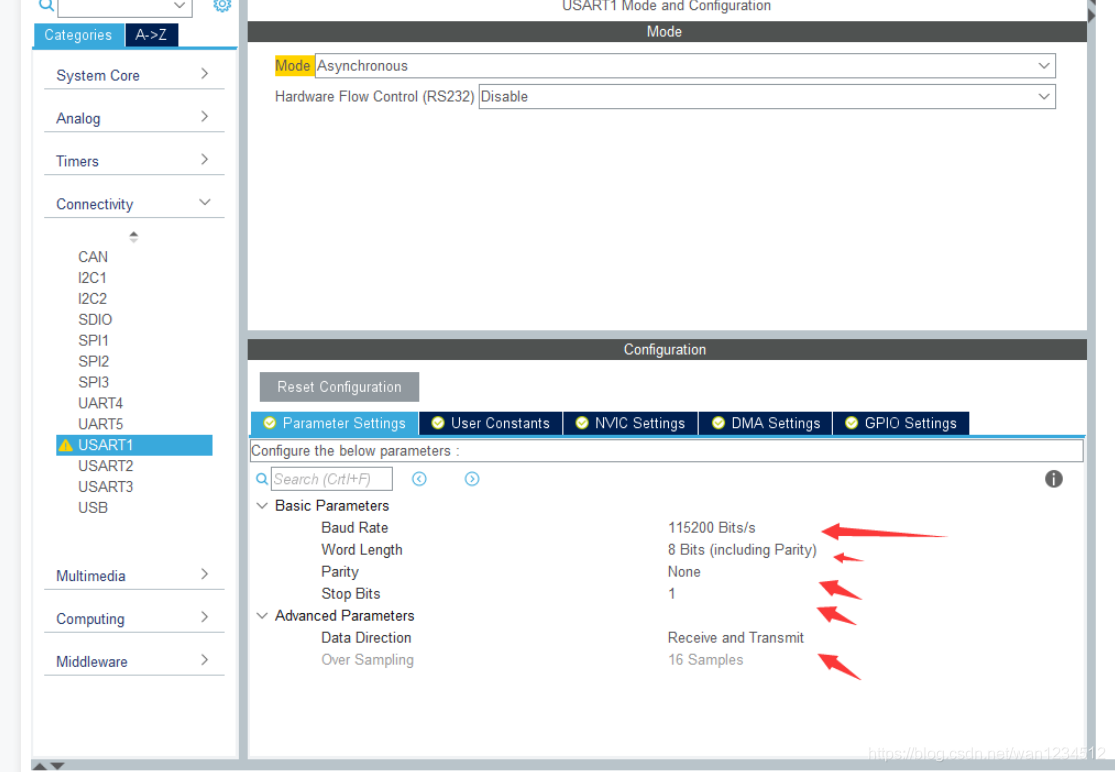Click the category search magnifier icon
Screen dimensions: 1115x772
point(47,6)
